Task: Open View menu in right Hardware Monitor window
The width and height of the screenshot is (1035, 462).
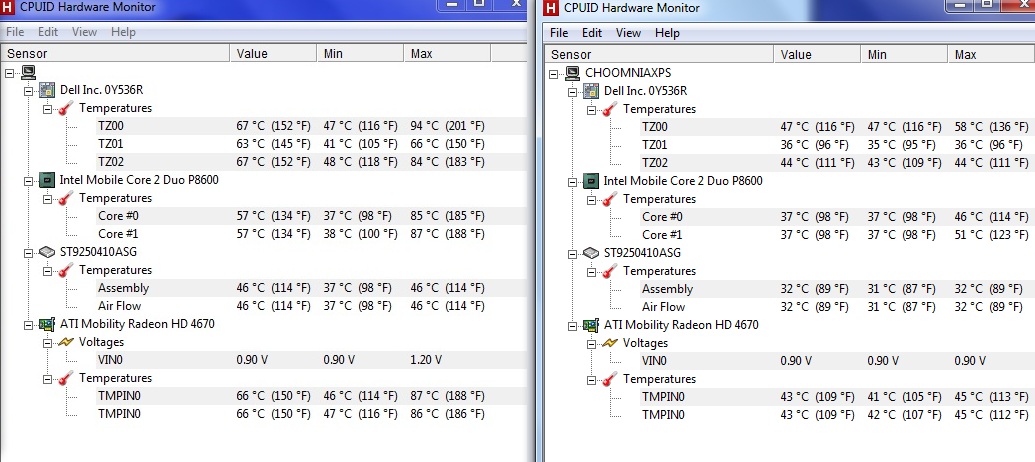Action: [x=628, y=32]
